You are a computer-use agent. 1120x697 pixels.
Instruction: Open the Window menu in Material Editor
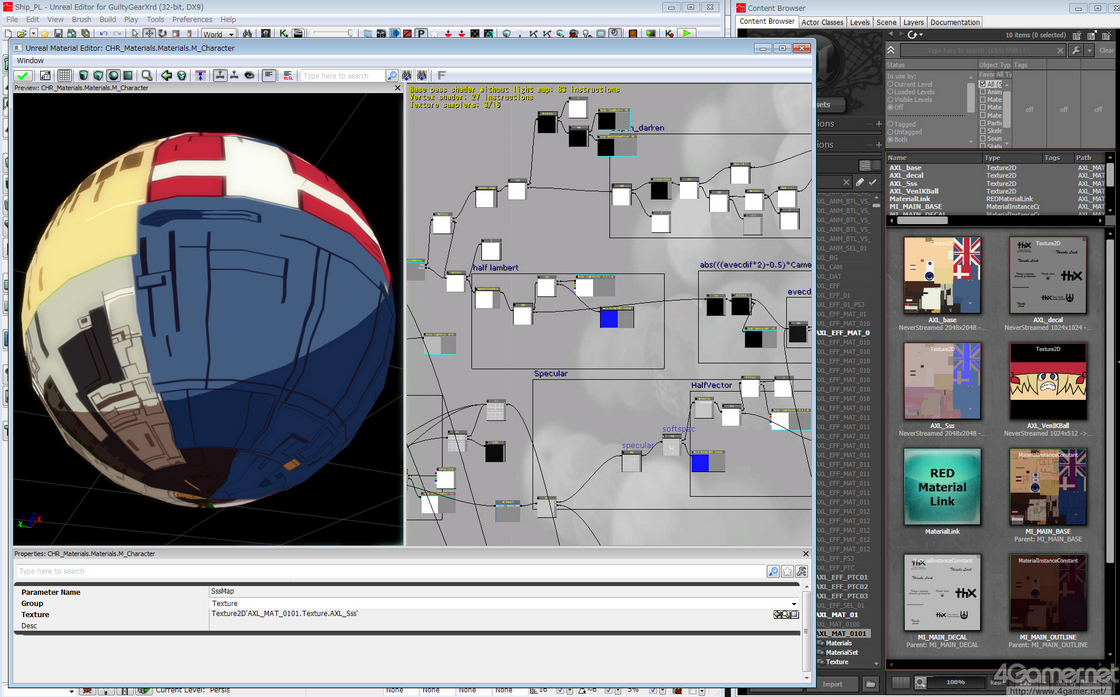point(30,60)
